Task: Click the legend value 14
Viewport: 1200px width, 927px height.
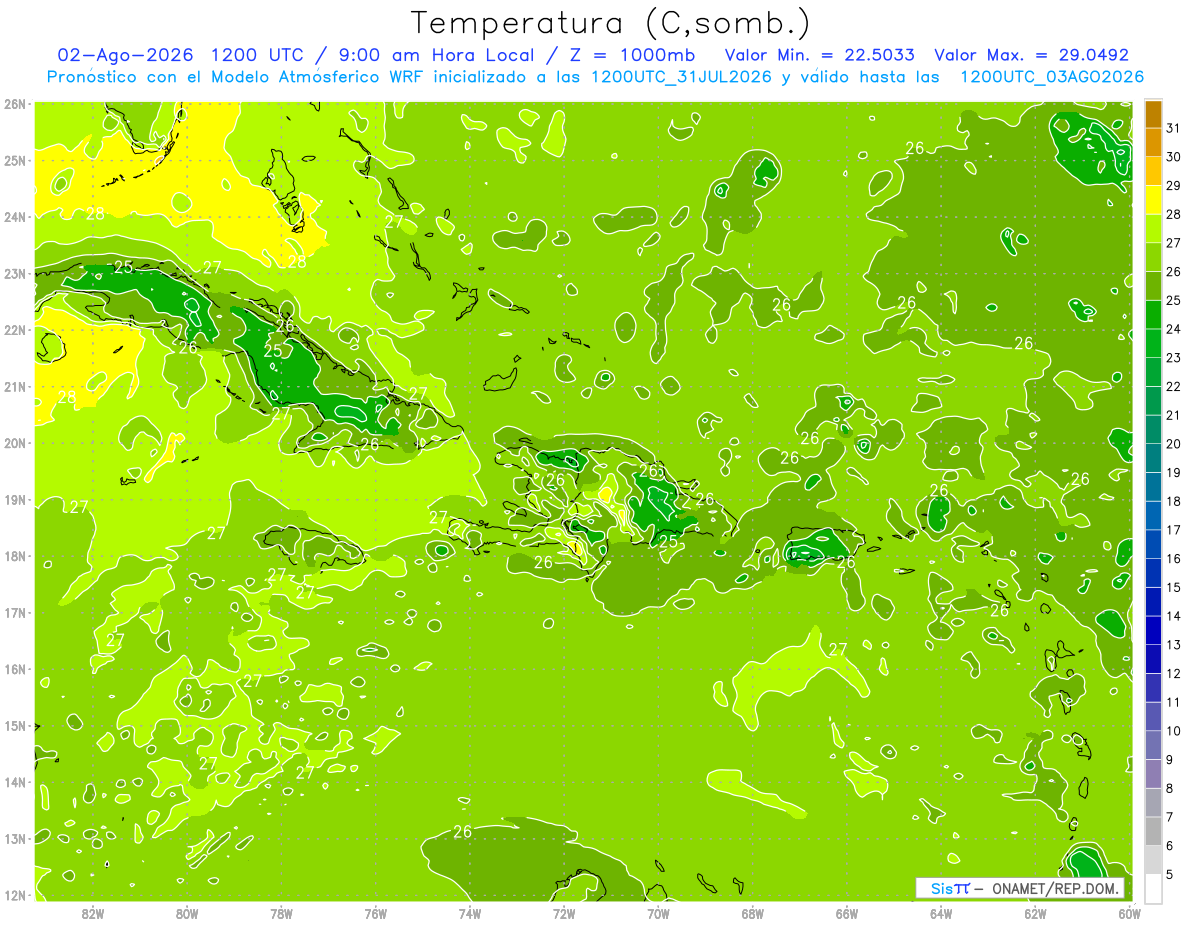Action: coord(1174,616)
